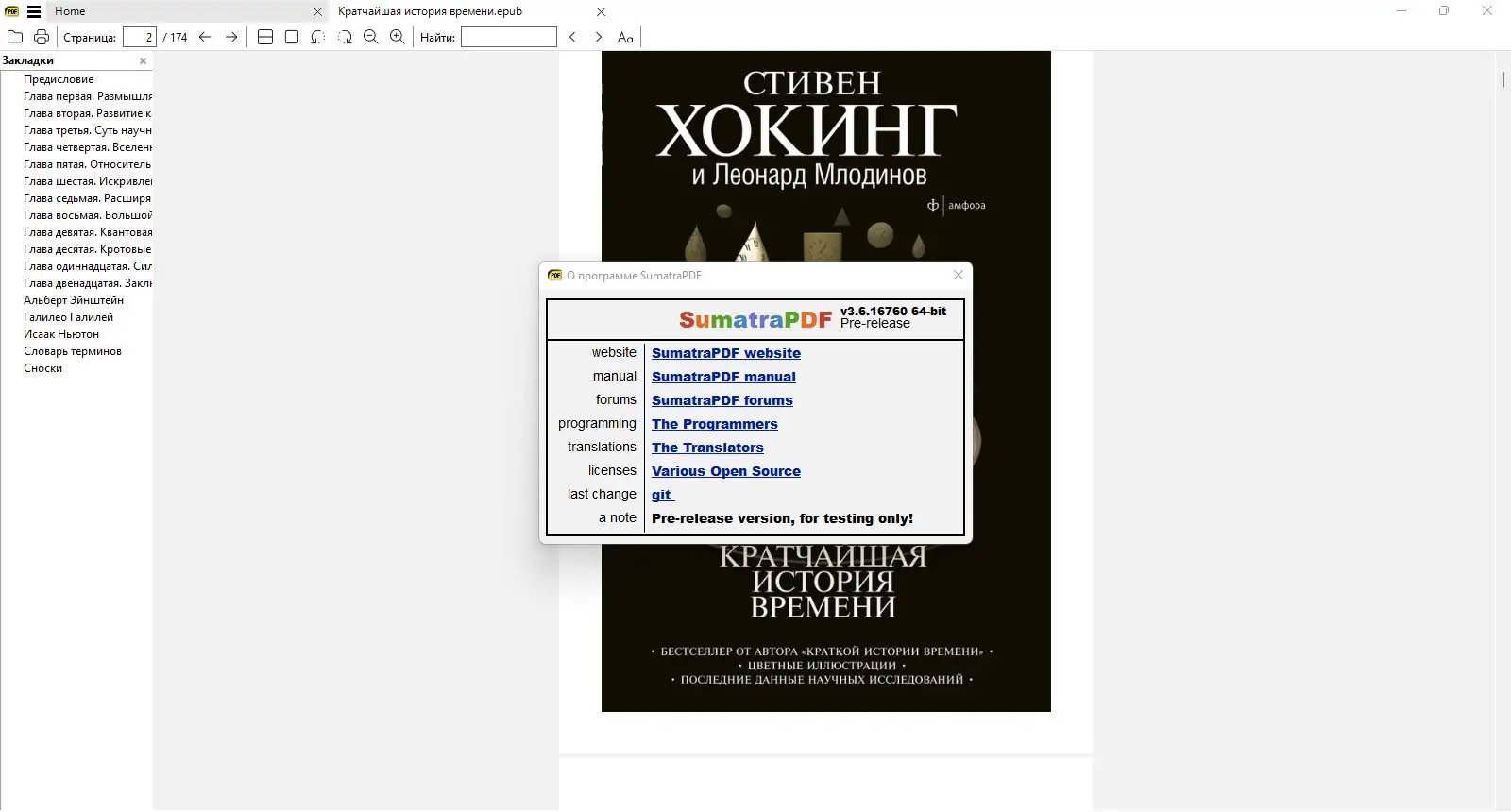This screenshot has width=1511, height=812.
Task: Zoom out with the magnifier minus icon
Action: point(371,37)
